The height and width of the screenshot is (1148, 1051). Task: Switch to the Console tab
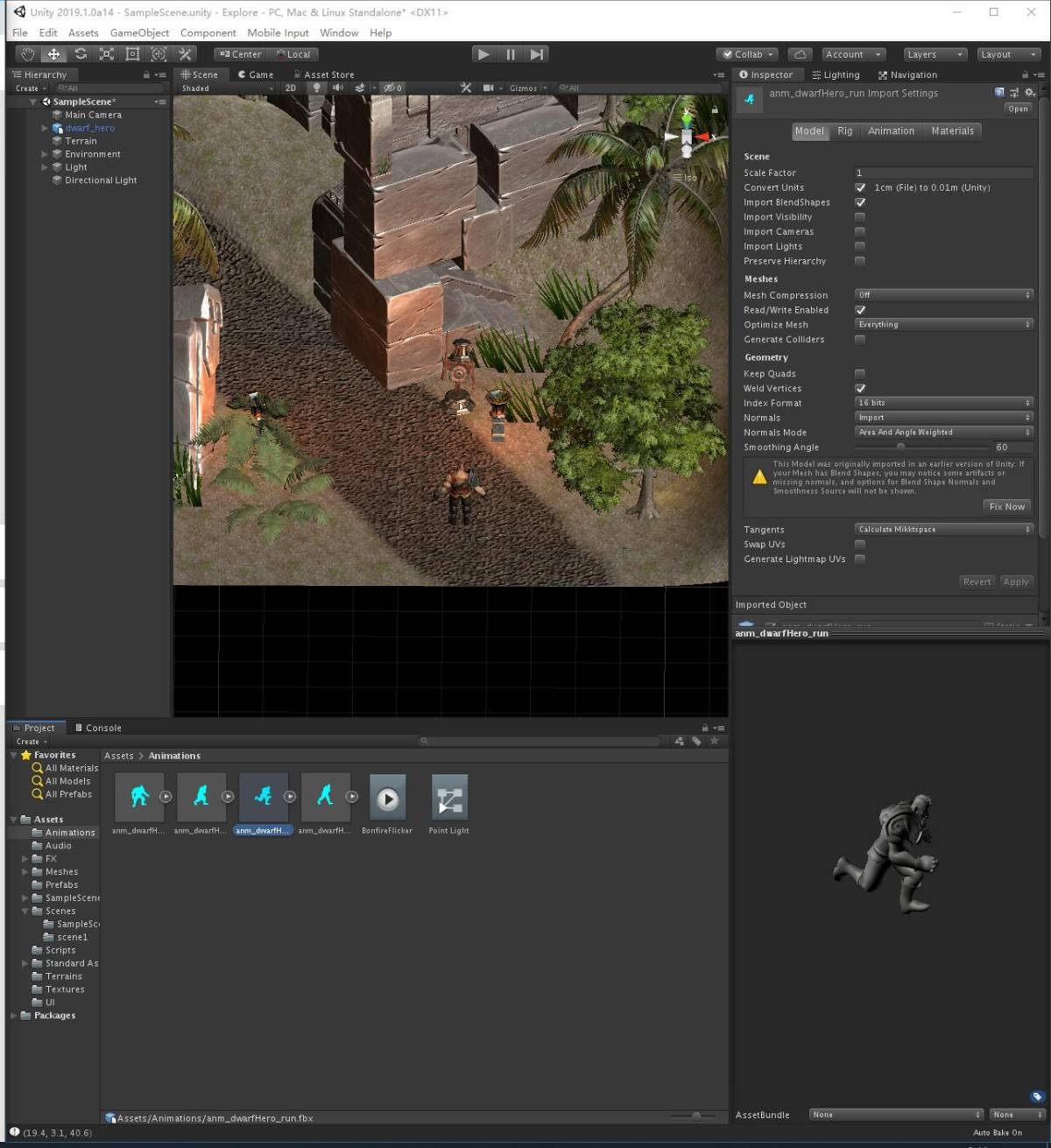coord(98,728)
